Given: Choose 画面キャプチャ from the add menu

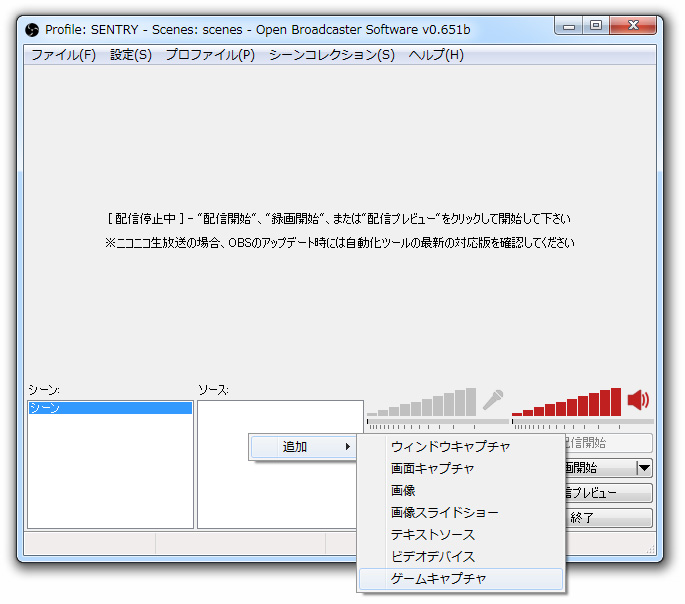Looking at the screenshot, I should [x=461, y=468].
